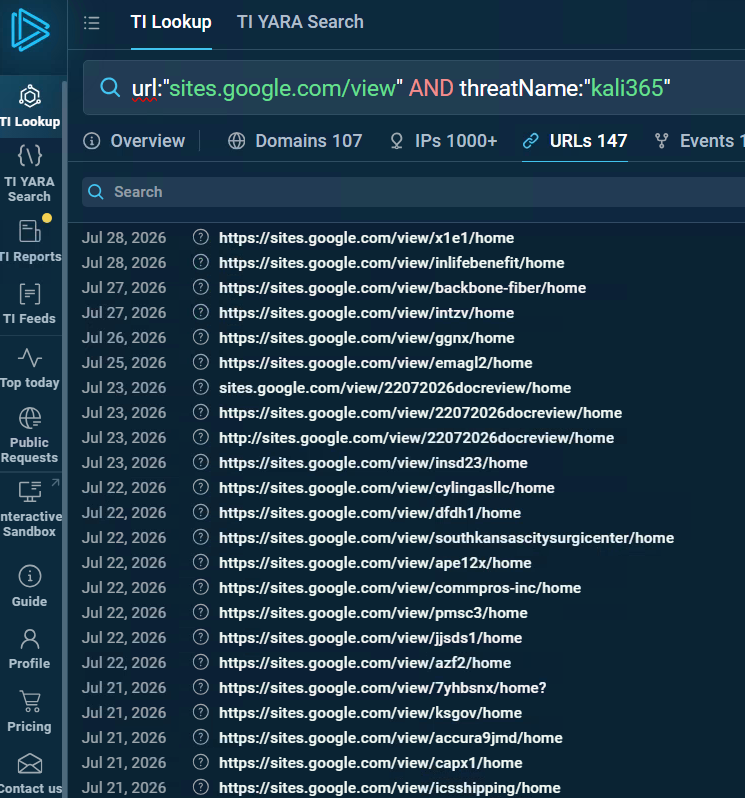745x798 pixels.
Task: Open the icsshipping/home URL link
Action: tap(389, 787)
